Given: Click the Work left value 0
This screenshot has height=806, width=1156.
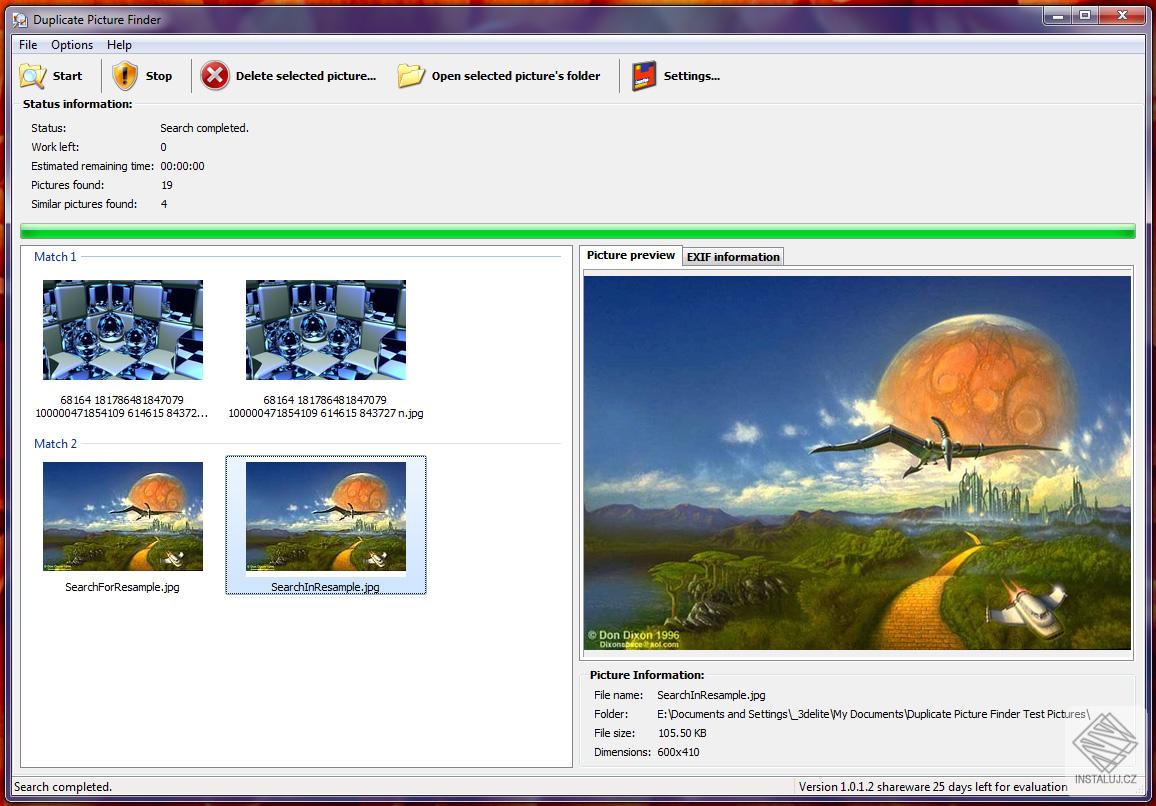Looking at the screenshot, I should [164, 147].
